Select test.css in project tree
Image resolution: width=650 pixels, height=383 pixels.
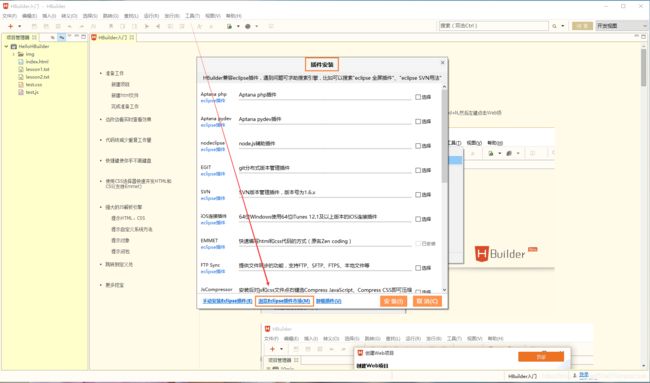point(34,85)
